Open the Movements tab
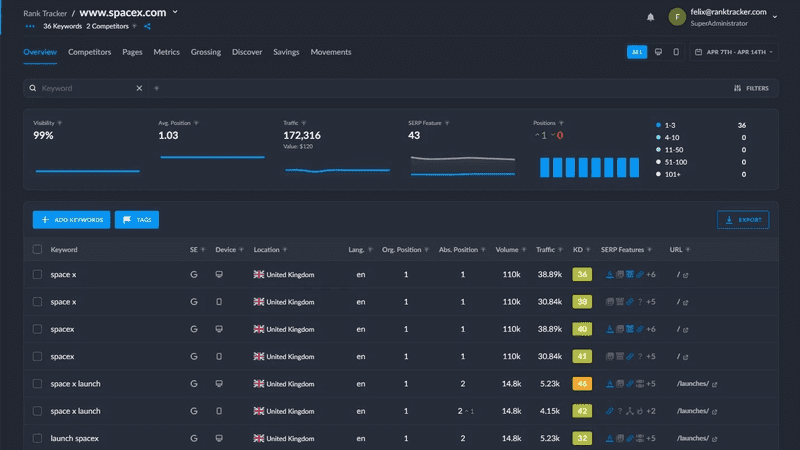Image resolution: width=800 pixels, height=450 pixels. tap(331, 52)
